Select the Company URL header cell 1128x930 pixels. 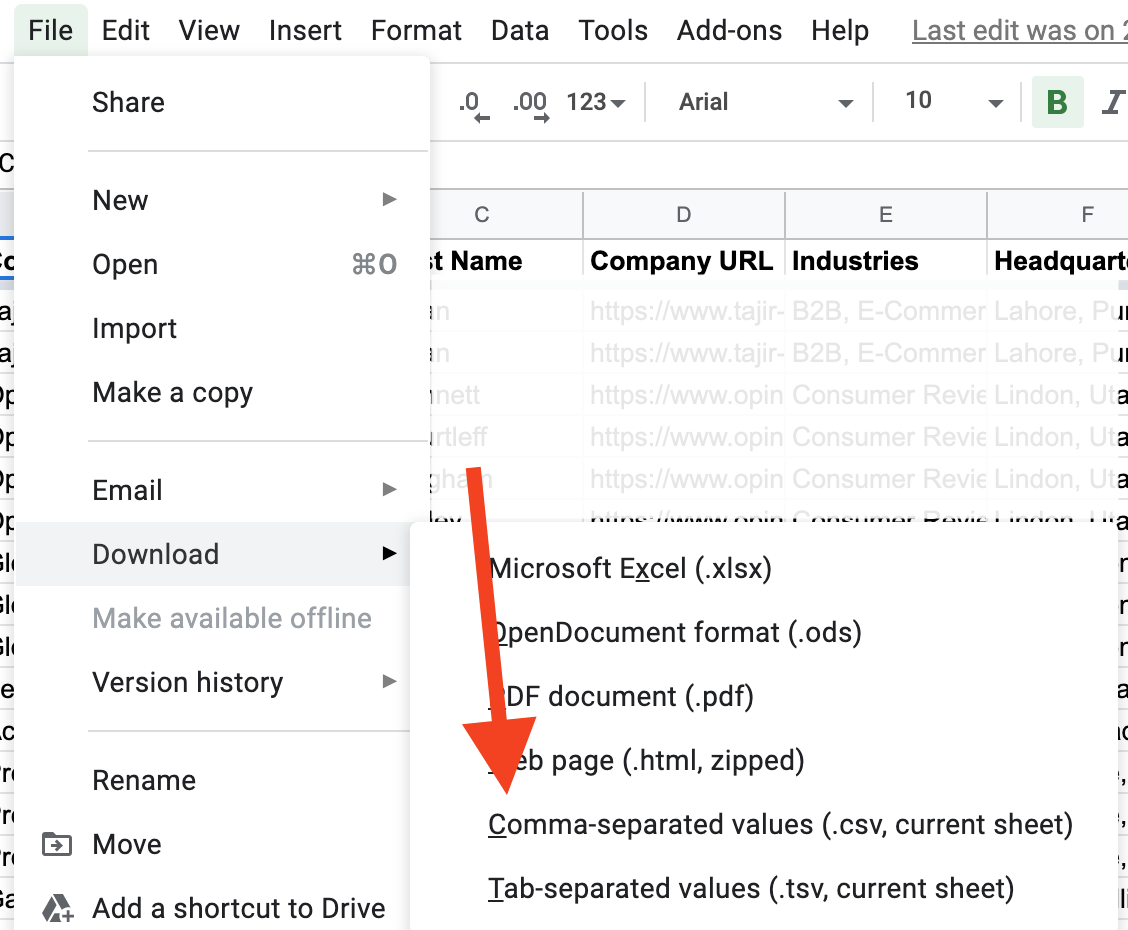pyautogui.click(x=682, y=262)
